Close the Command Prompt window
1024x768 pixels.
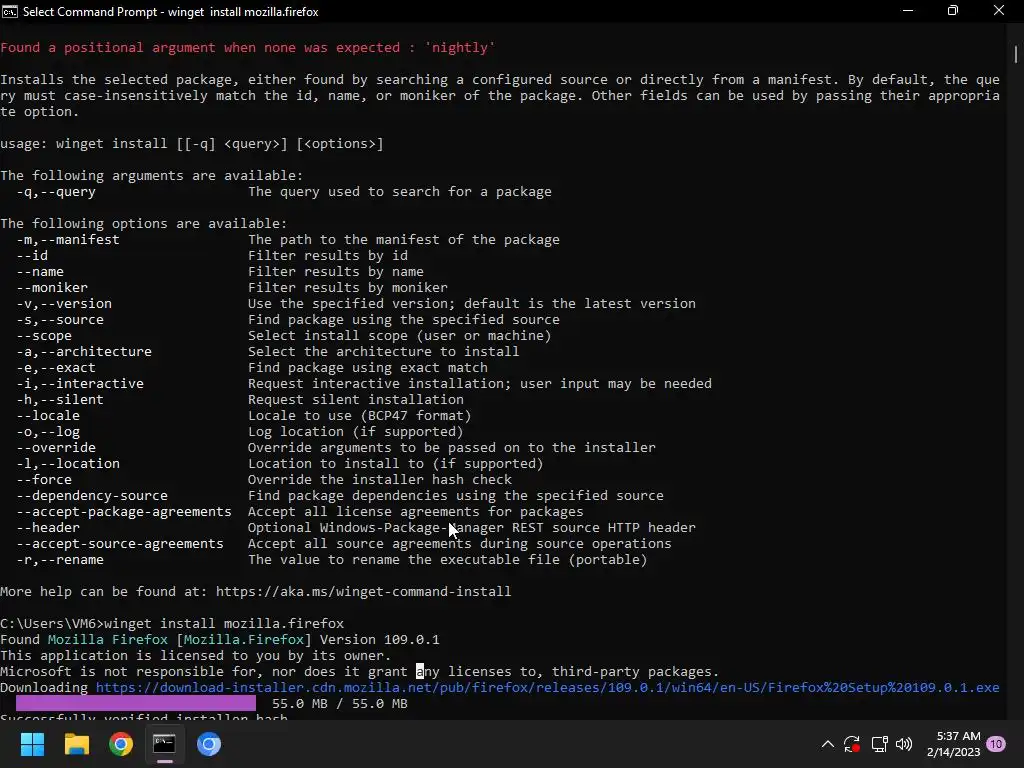[999, 11]
